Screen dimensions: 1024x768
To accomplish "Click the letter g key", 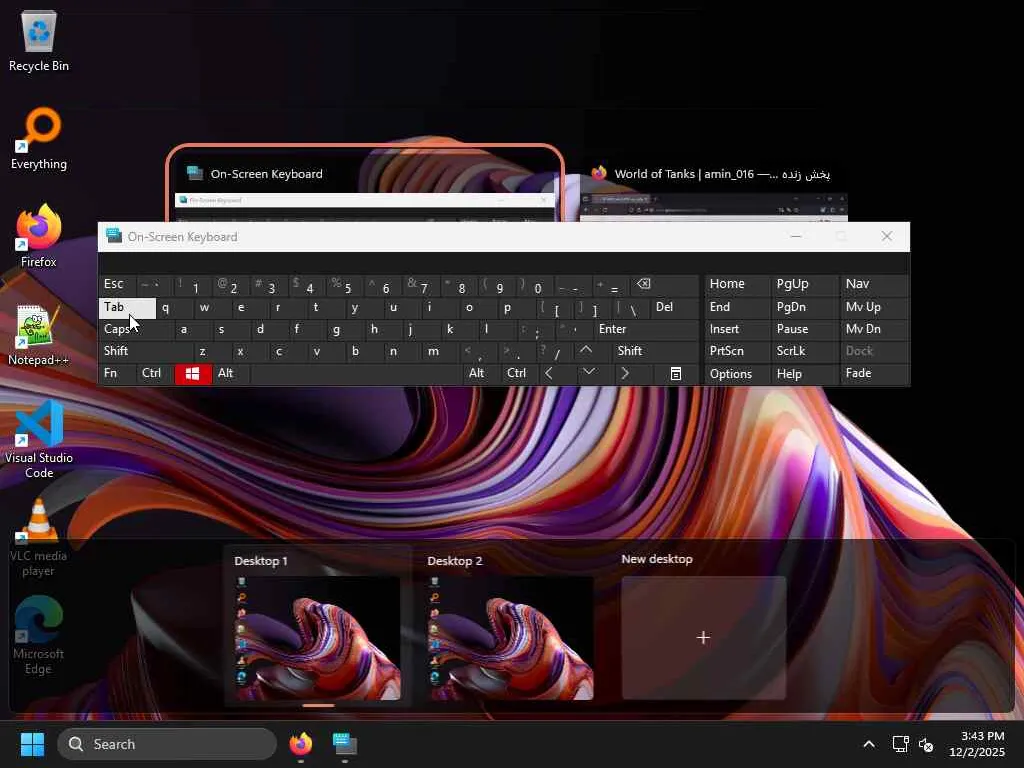I will click(345, 329).
